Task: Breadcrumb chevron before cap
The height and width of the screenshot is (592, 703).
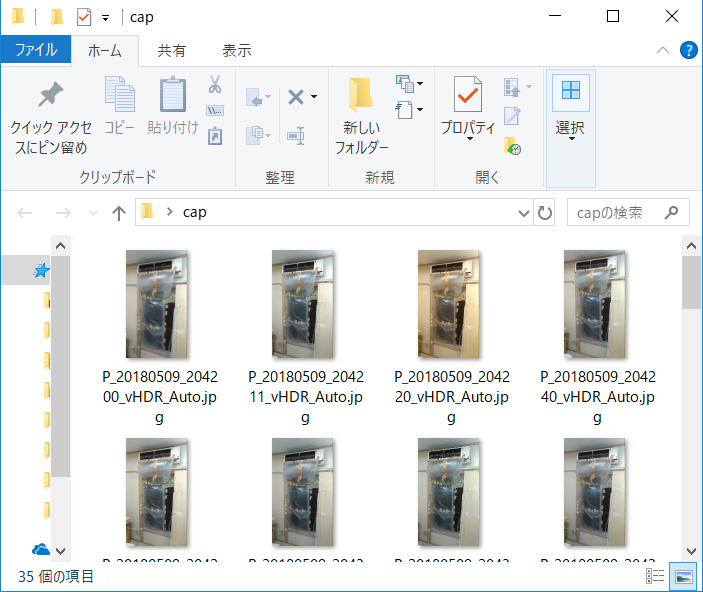Action: point(169,212)
